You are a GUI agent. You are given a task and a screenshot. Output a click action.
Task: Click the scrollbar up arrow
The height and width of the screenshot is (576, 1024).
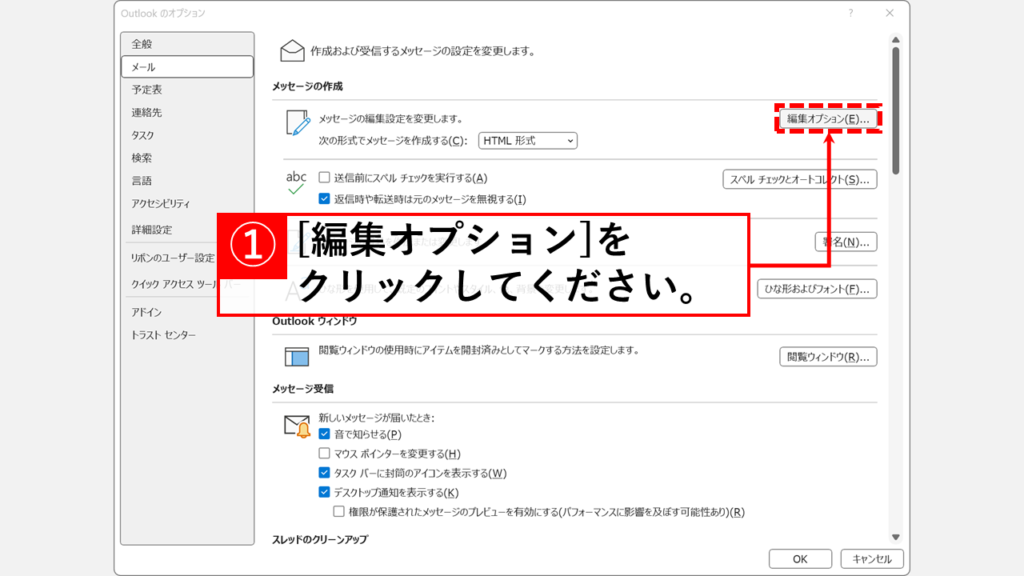[896, 40]
